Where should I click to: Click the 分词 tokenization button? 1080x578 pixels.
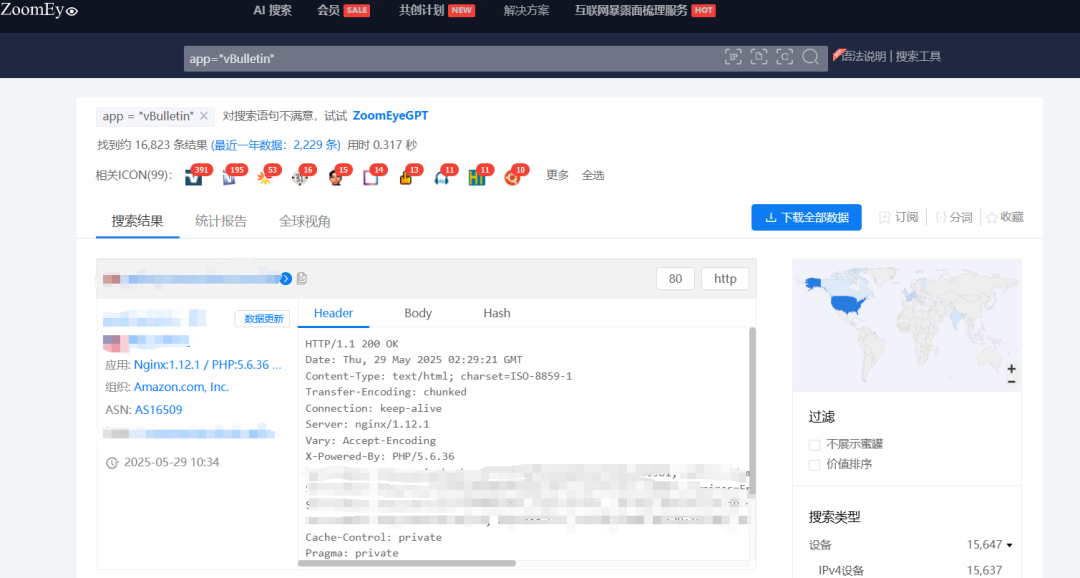click(x=953, y=217)
